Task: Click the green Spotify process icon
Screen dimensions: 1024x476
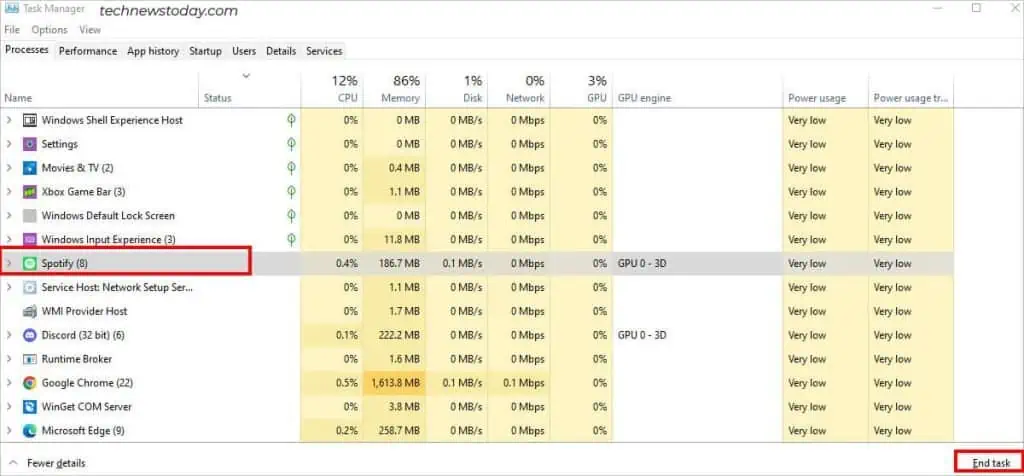Action: click(29, 264)
